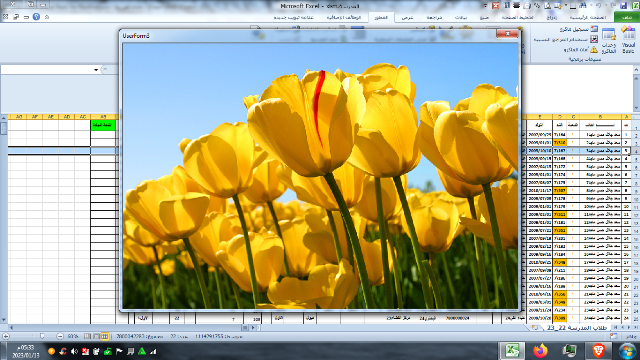640x360 pixels.
Task: Switch to the View ribbon tab
Action: click(x=407, y=18)
